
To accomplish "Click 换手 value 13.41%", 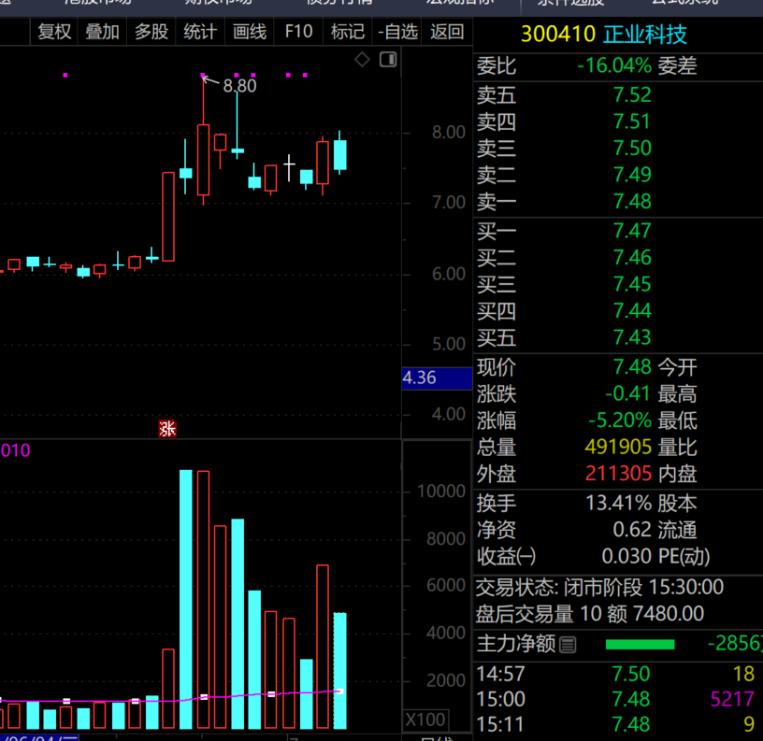I will click(618, 503).
